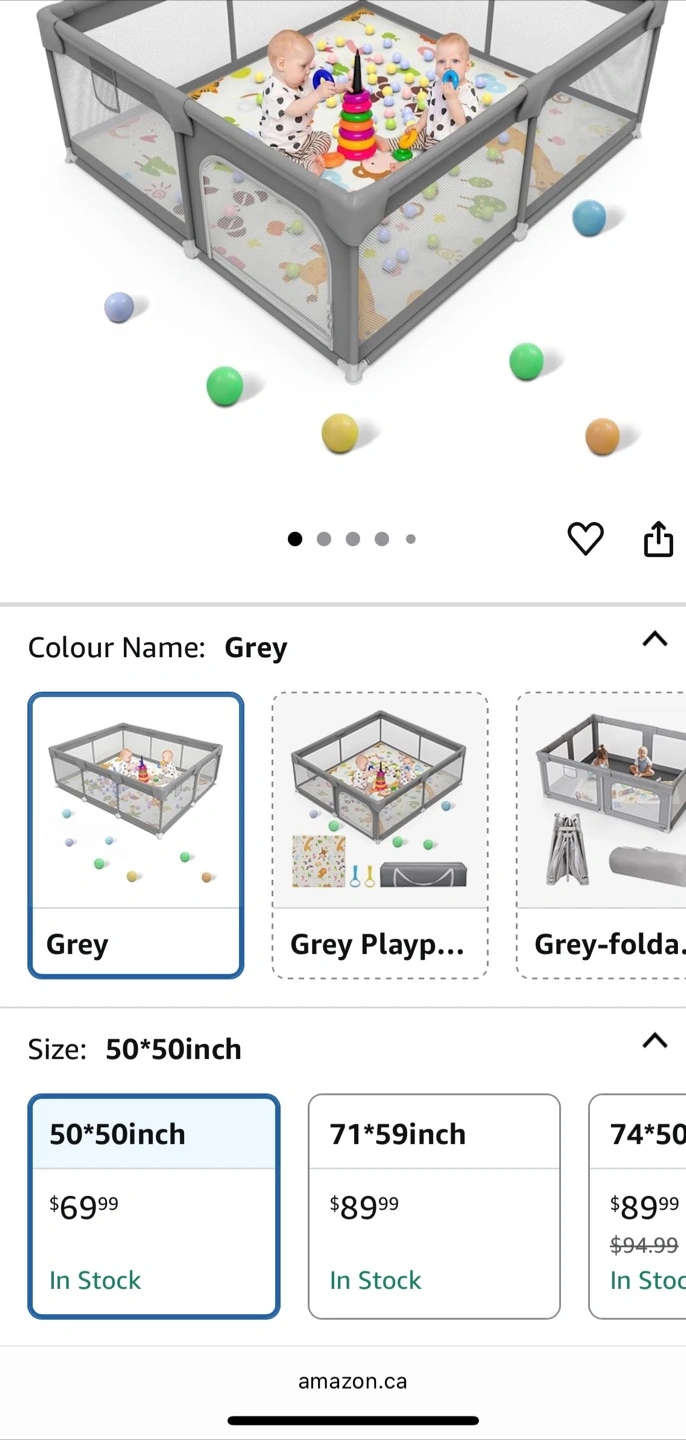686x1440 pixels.
Task: Tap the last small carousel dot
Action: point(411,539)
